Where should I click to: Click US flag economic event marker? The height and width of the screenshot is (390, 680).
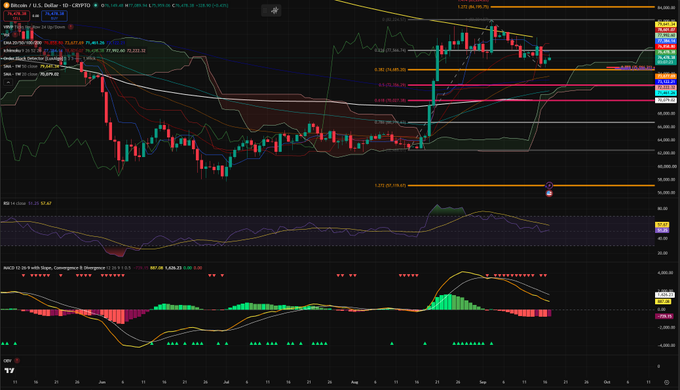(x=549, y=193)
